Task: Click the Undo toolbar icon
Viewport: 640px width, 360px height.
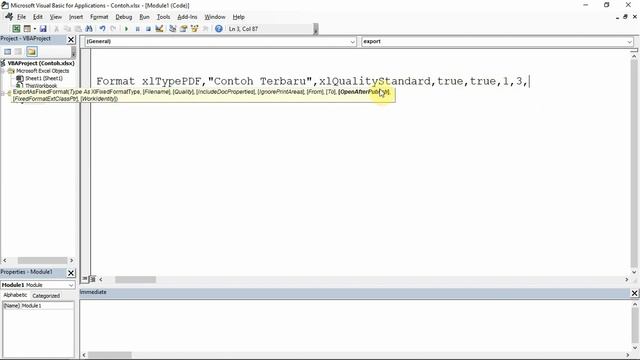Action: [102, 29]
